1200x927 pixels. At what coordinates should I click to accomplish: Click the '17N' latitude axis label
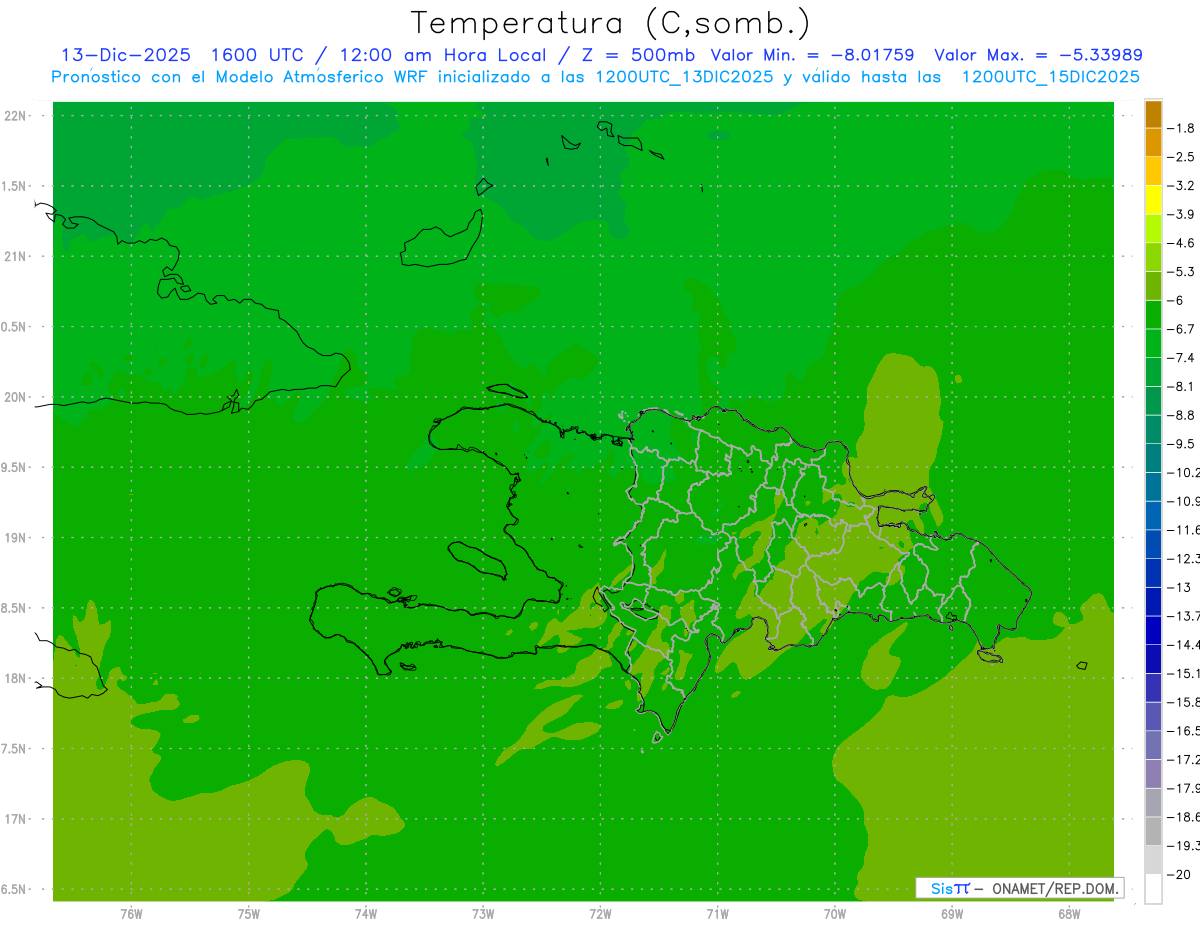coord(14,819)
